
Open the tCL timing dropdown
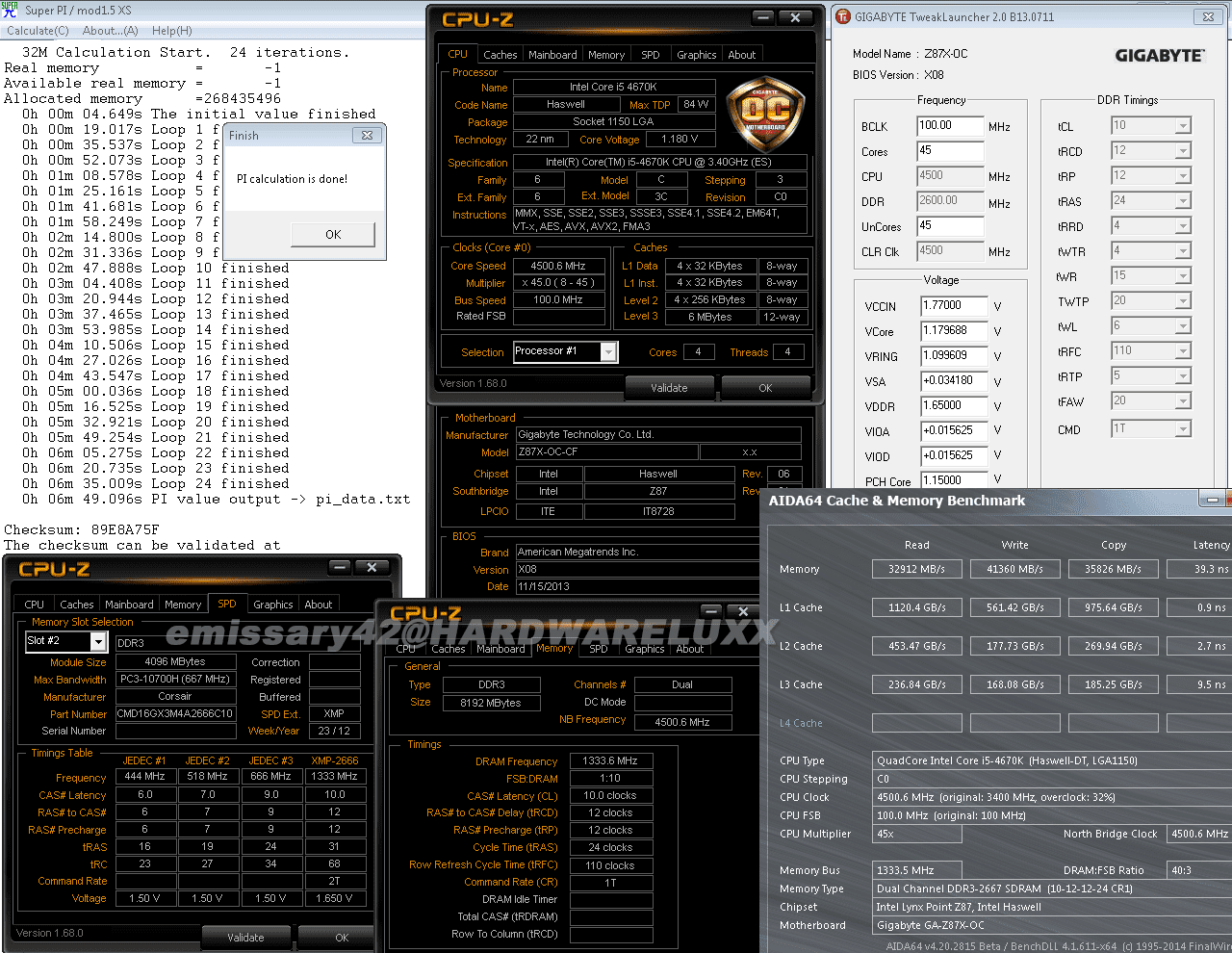[1182, 126]
